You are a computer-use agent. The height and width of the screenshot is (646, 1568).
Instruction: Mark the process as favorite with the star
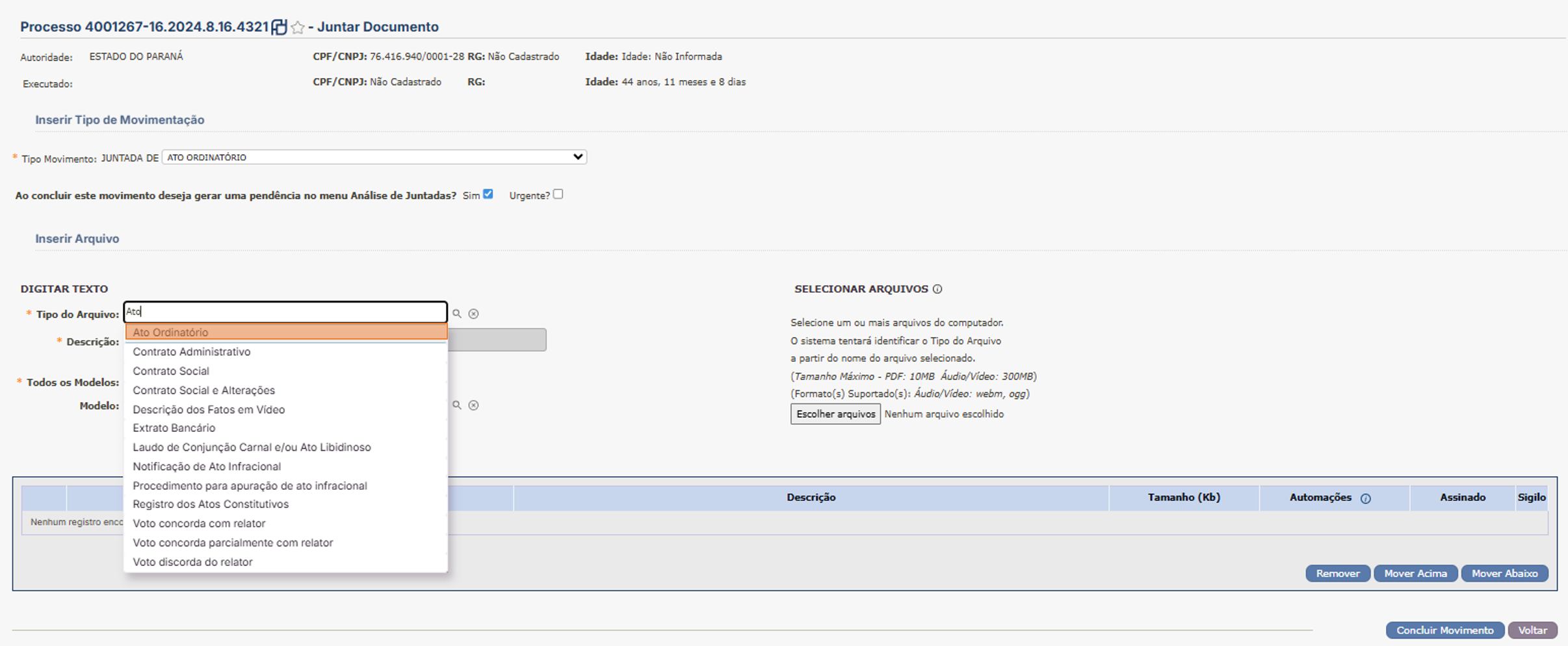[298, 27]
